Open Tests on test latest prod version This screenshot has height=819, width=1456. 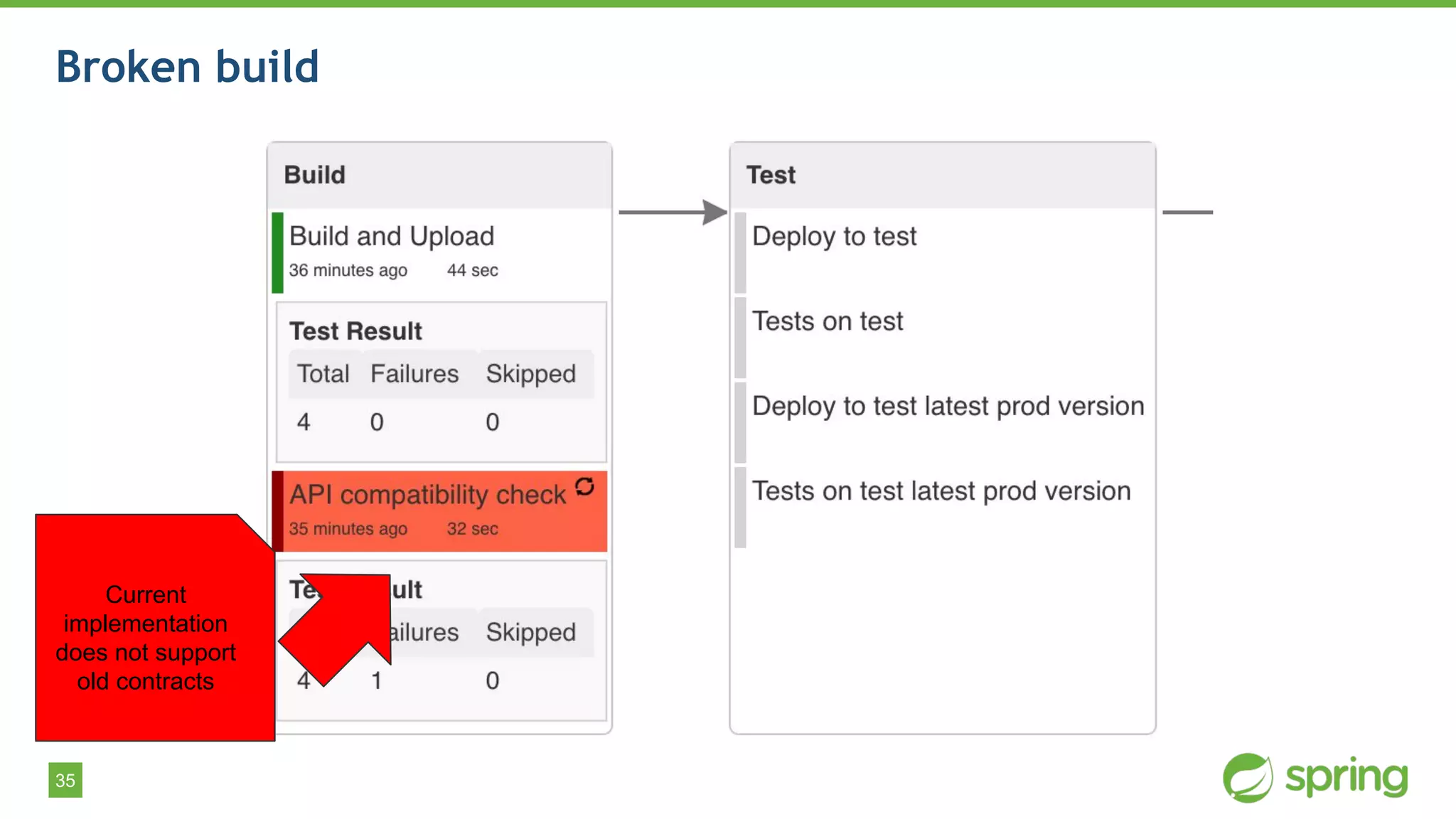[941, 491]
